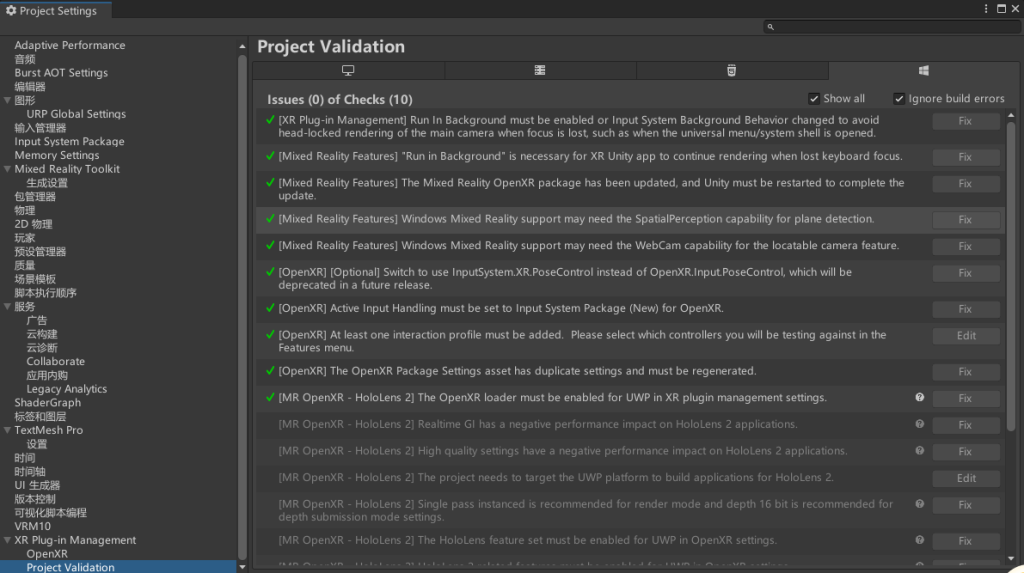Select the Standalone desktop platform tab
This screenshot has height=573, width=1024.
[x=348, y=71]
